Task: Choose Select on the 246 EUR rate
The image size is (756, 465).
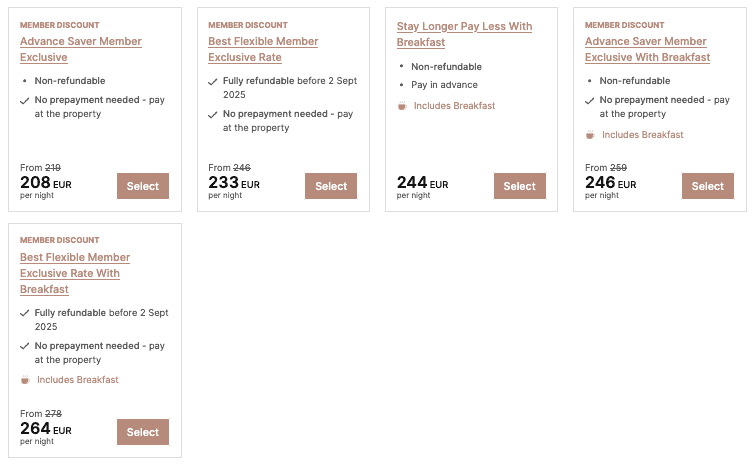Action: click(707, 186)
